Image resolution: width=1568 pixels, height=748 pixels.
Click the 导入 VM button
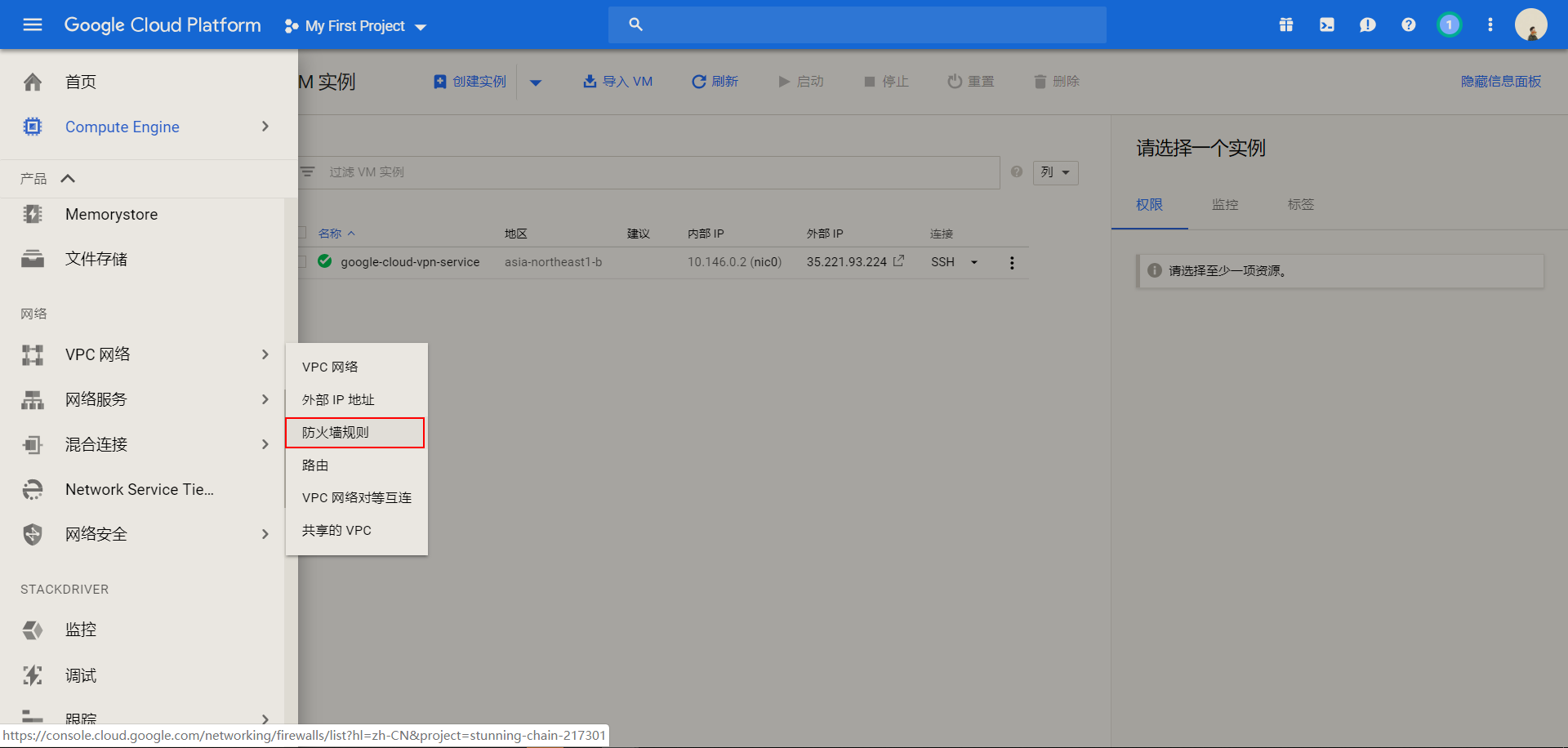[617, 82]
